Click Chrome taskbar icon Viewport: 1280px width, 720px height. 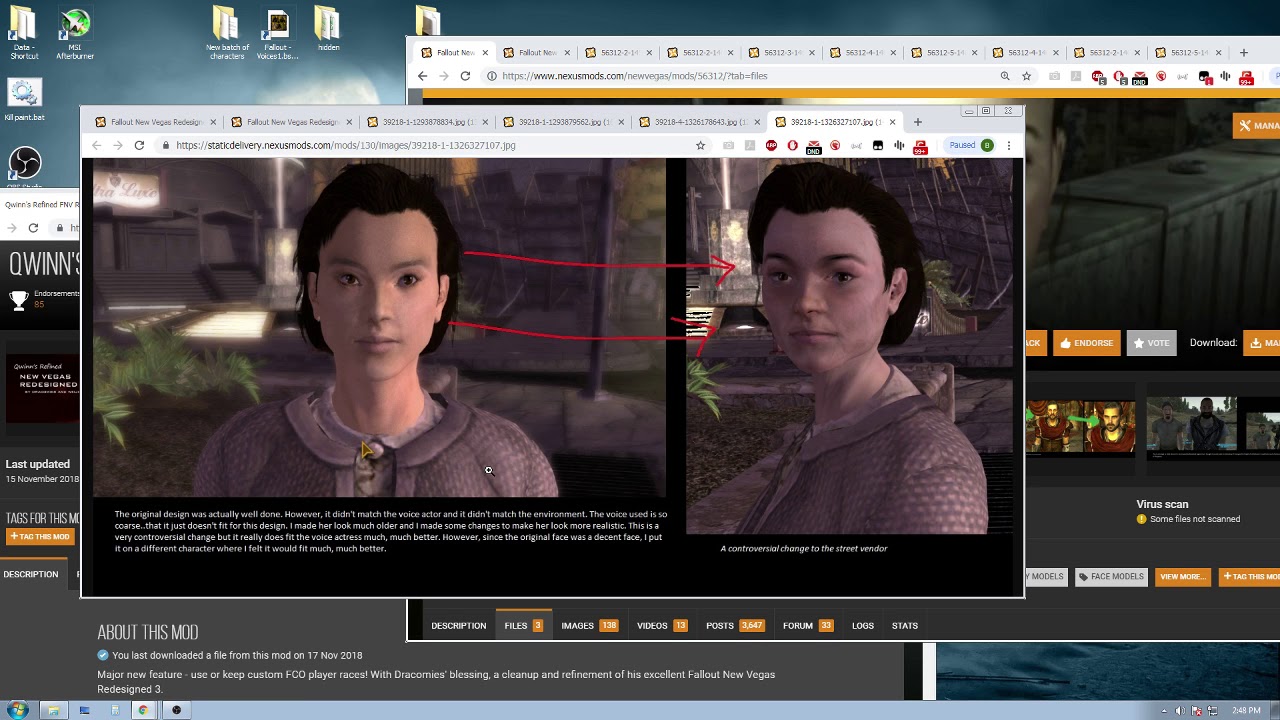click(143, 710)
